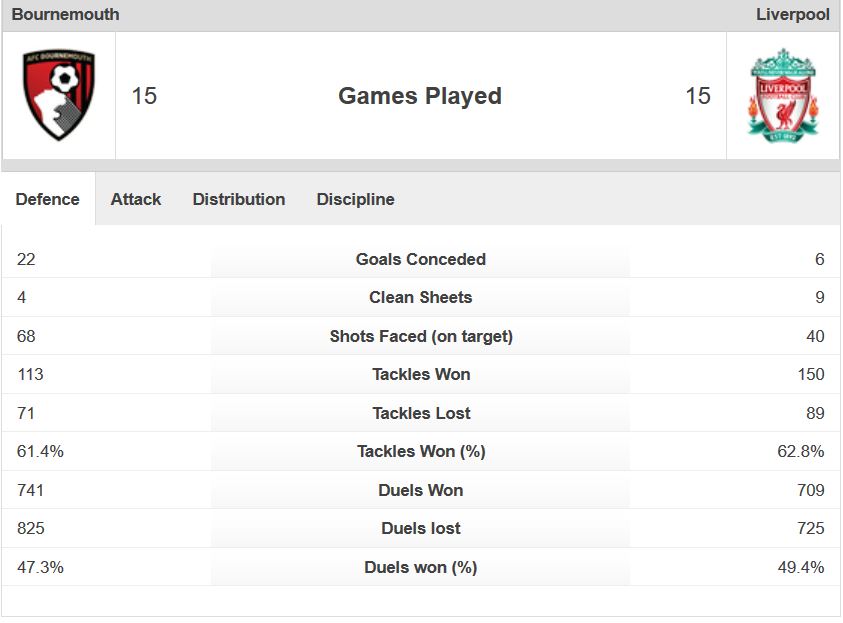843x623 pixels.
Task: Click the Bournemouth team name header
Action: (65, 15)
